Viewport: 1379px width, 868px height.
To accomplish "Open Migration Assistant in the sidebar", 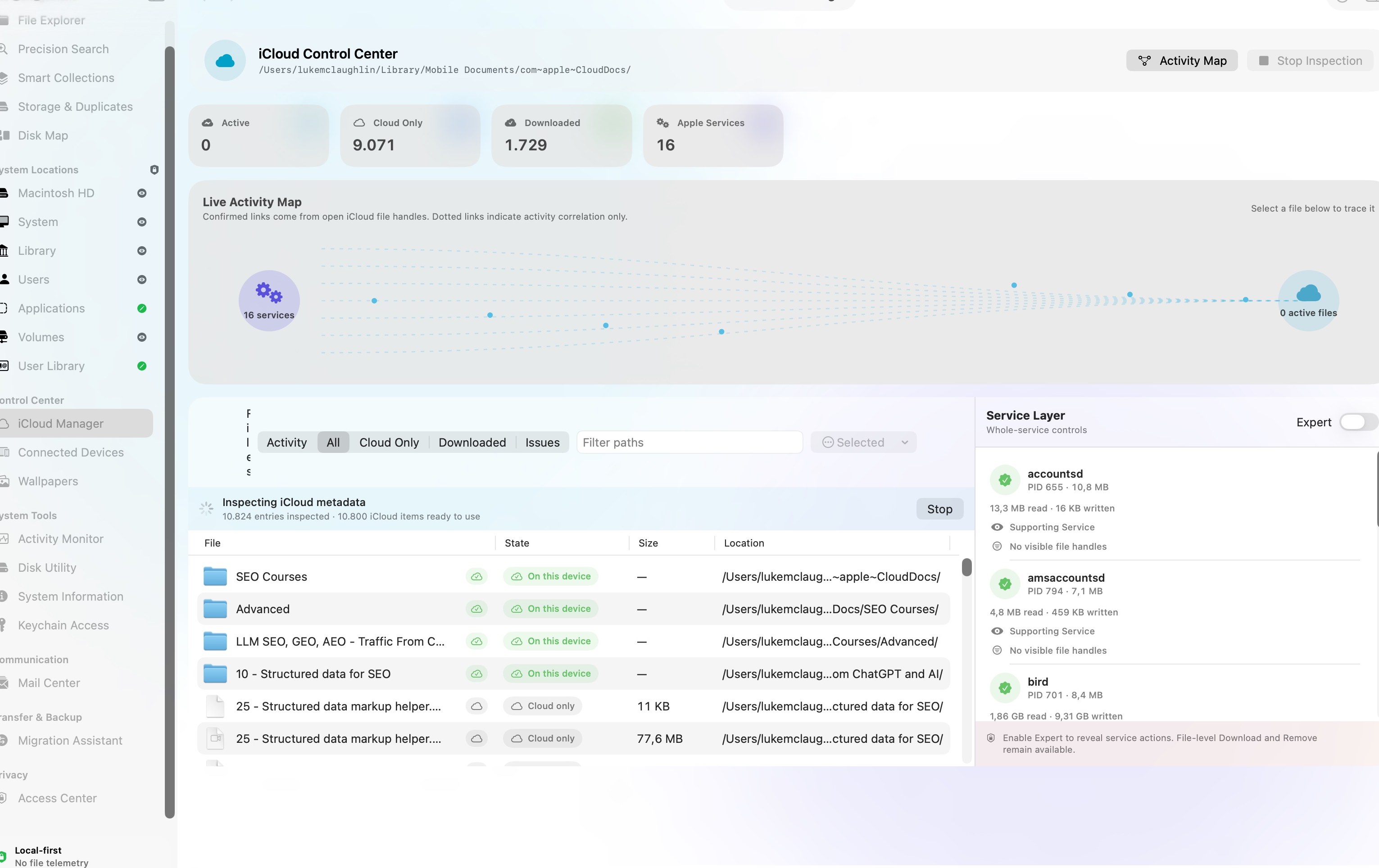I will point(70,740).
